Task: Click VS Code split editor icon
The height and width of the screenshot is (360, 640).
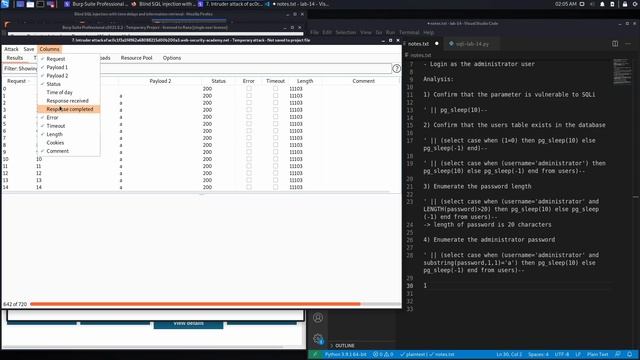Action: point(615,43)
